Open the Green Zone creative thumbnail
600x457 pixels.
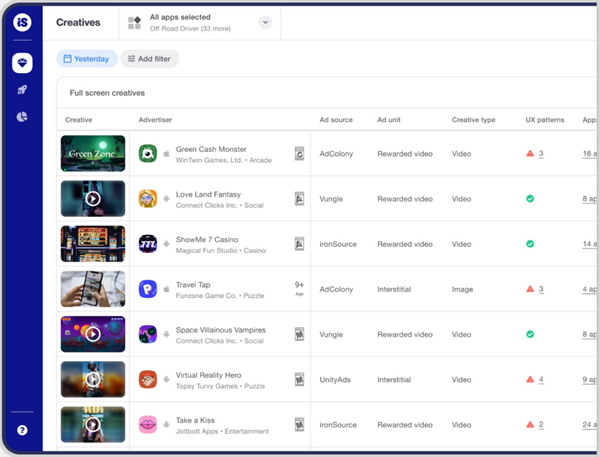tap(93, 153)
